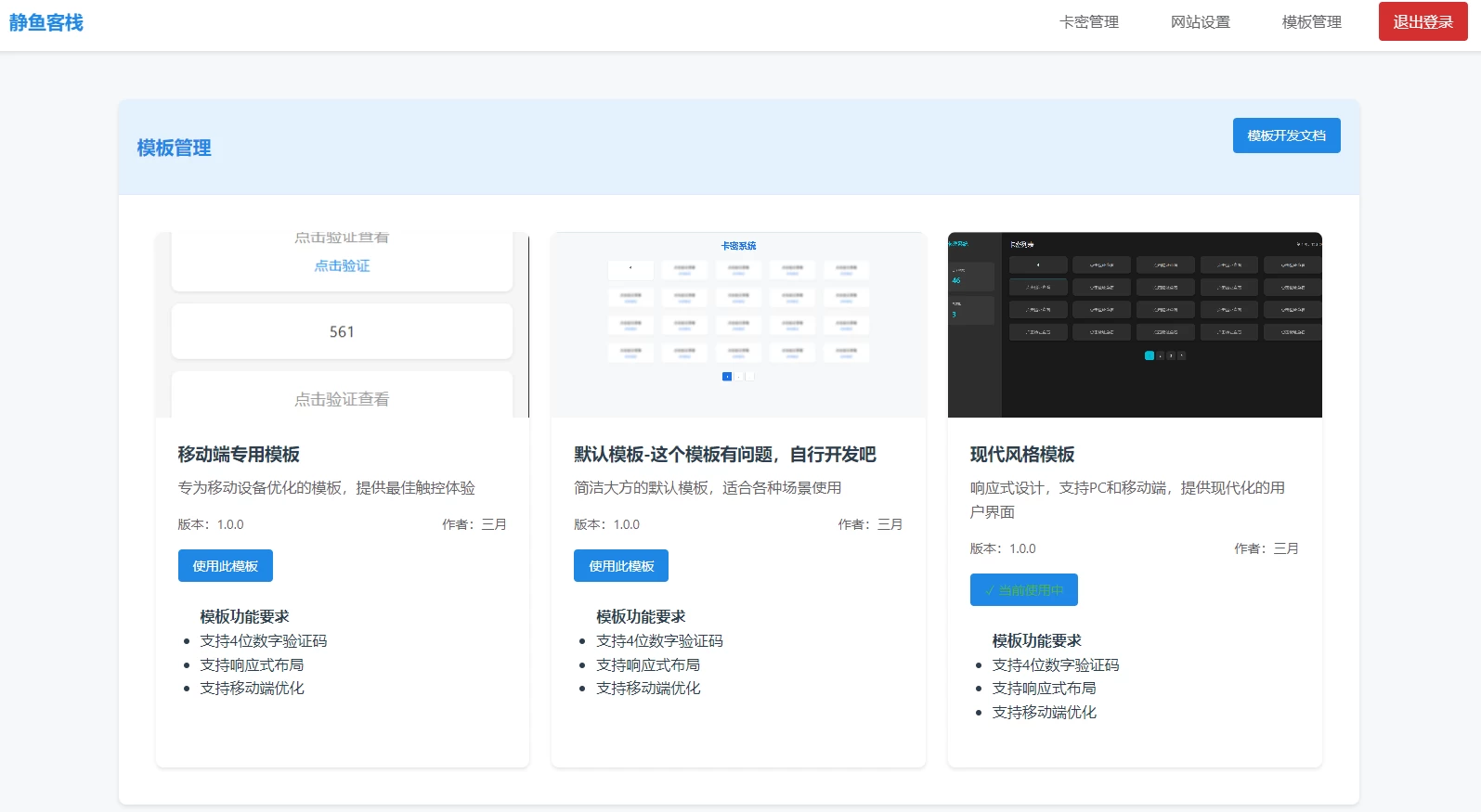Apply 移动端专用模板 using 使用此模板 button

225,566
